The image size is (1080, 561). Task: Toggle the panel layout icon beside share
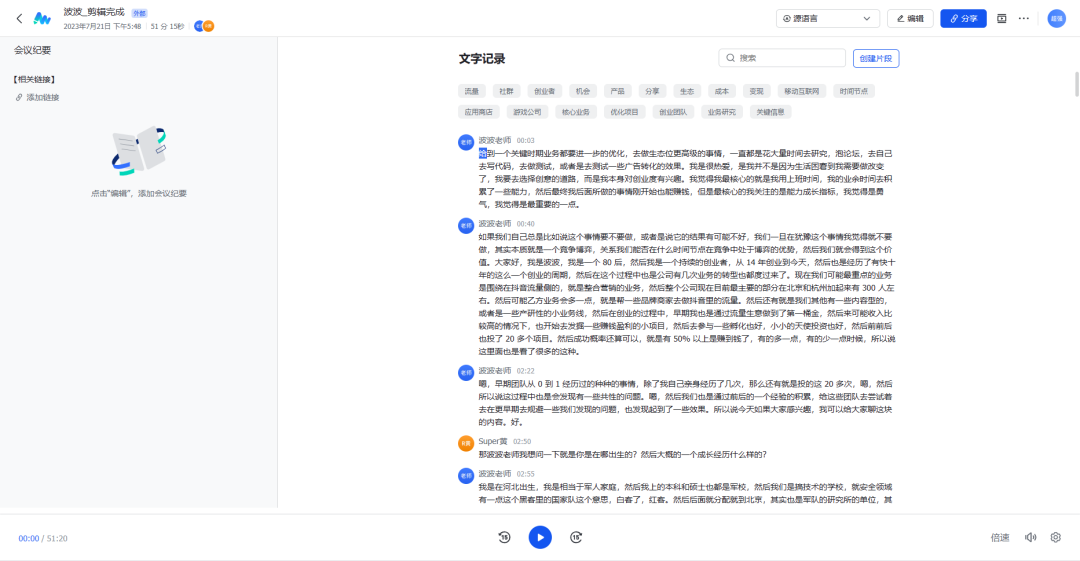pos(1001,19)
